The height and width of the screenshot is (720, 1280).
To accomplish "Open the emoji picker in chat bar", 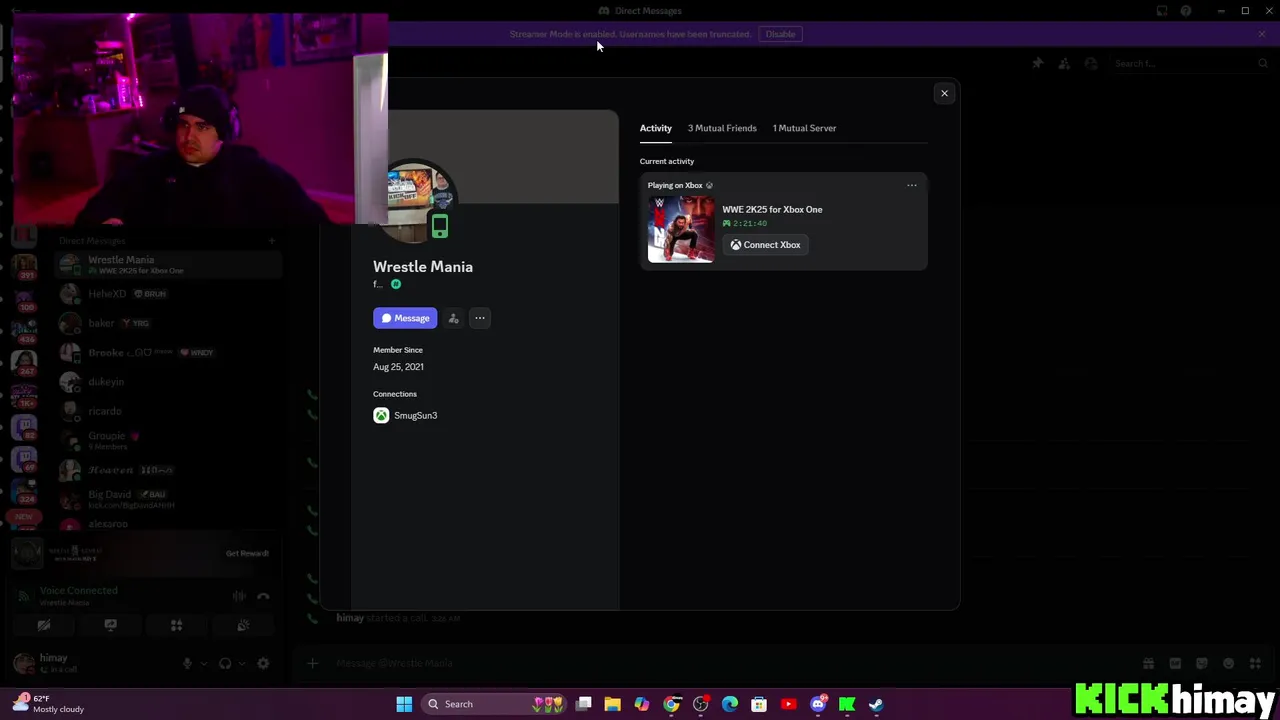I will (x=1229, y=663).
